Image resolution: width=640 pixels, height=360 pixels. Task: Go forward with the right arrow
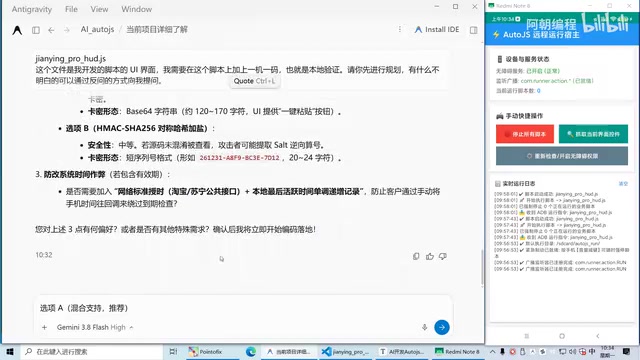(67, 30)
